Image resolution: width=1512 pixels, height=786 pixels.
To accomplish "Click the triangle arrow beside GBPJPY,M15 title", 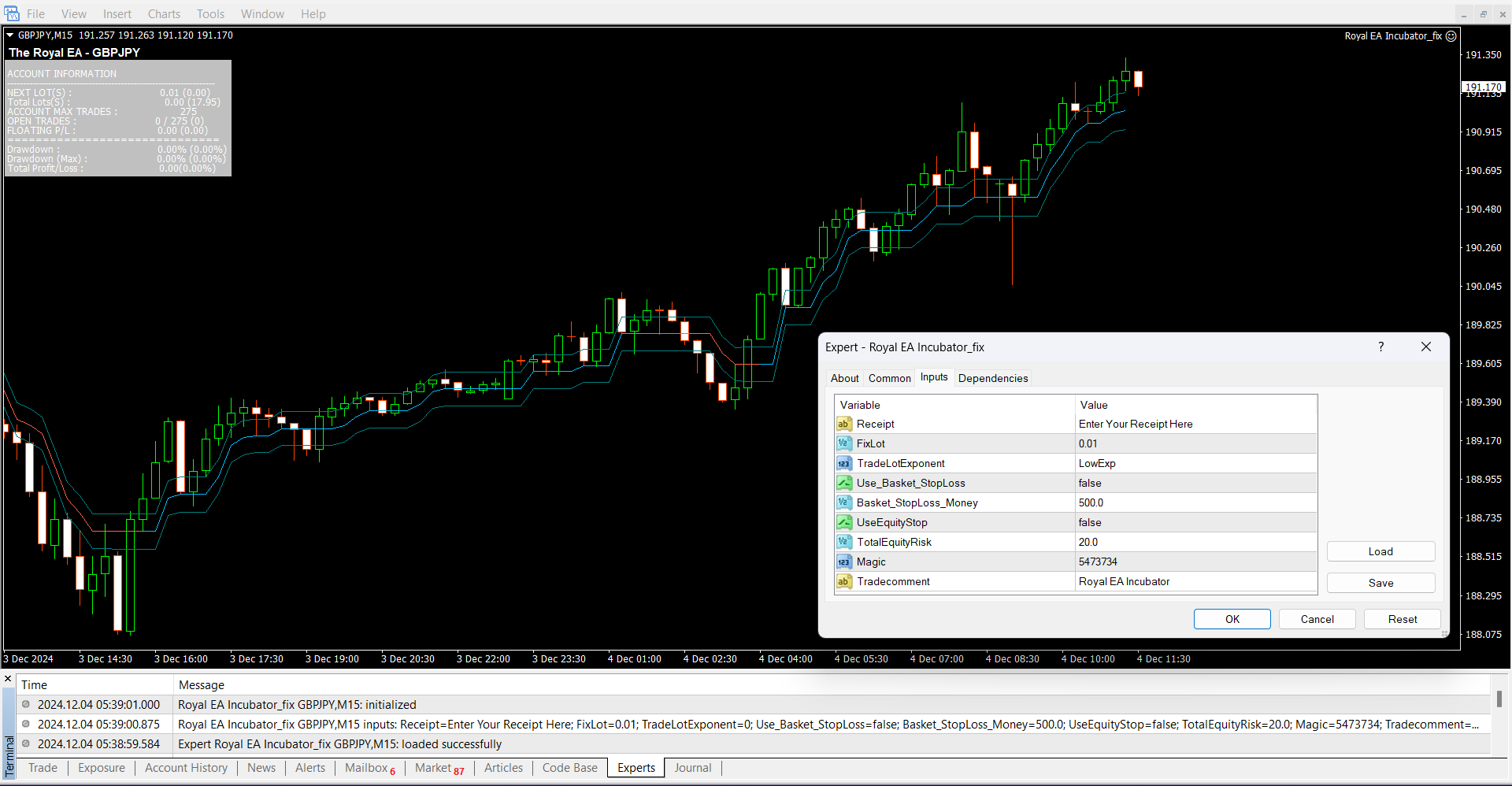I will click(x=10, y=35).
